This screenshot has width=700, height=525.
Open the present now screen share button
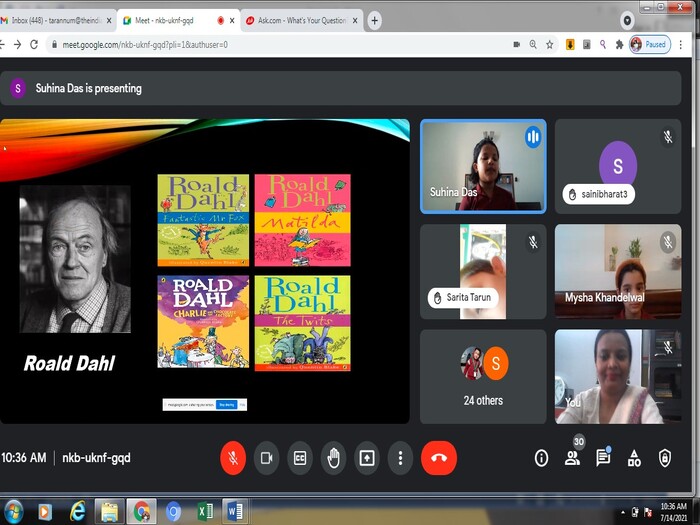pyautogui.click(x=367, y=458)
